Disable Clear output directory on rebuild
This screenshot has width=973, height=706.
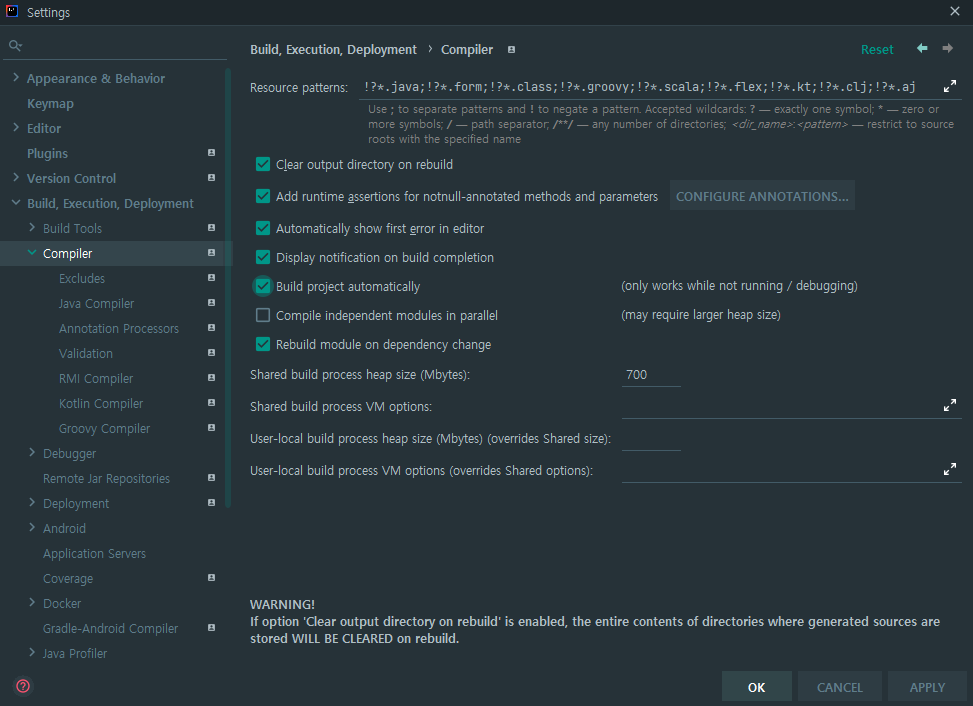[262, 164]
